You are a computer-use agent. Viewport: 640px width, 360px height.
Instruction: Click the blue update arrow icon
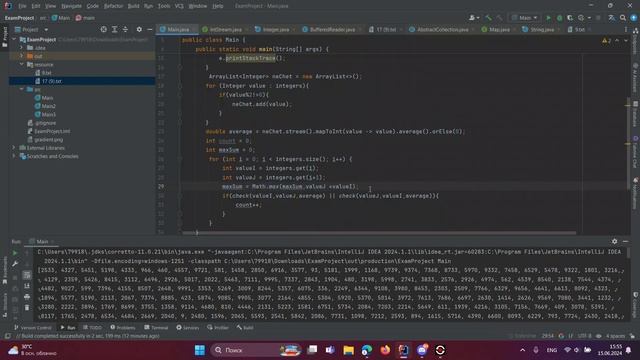point(633,18)
